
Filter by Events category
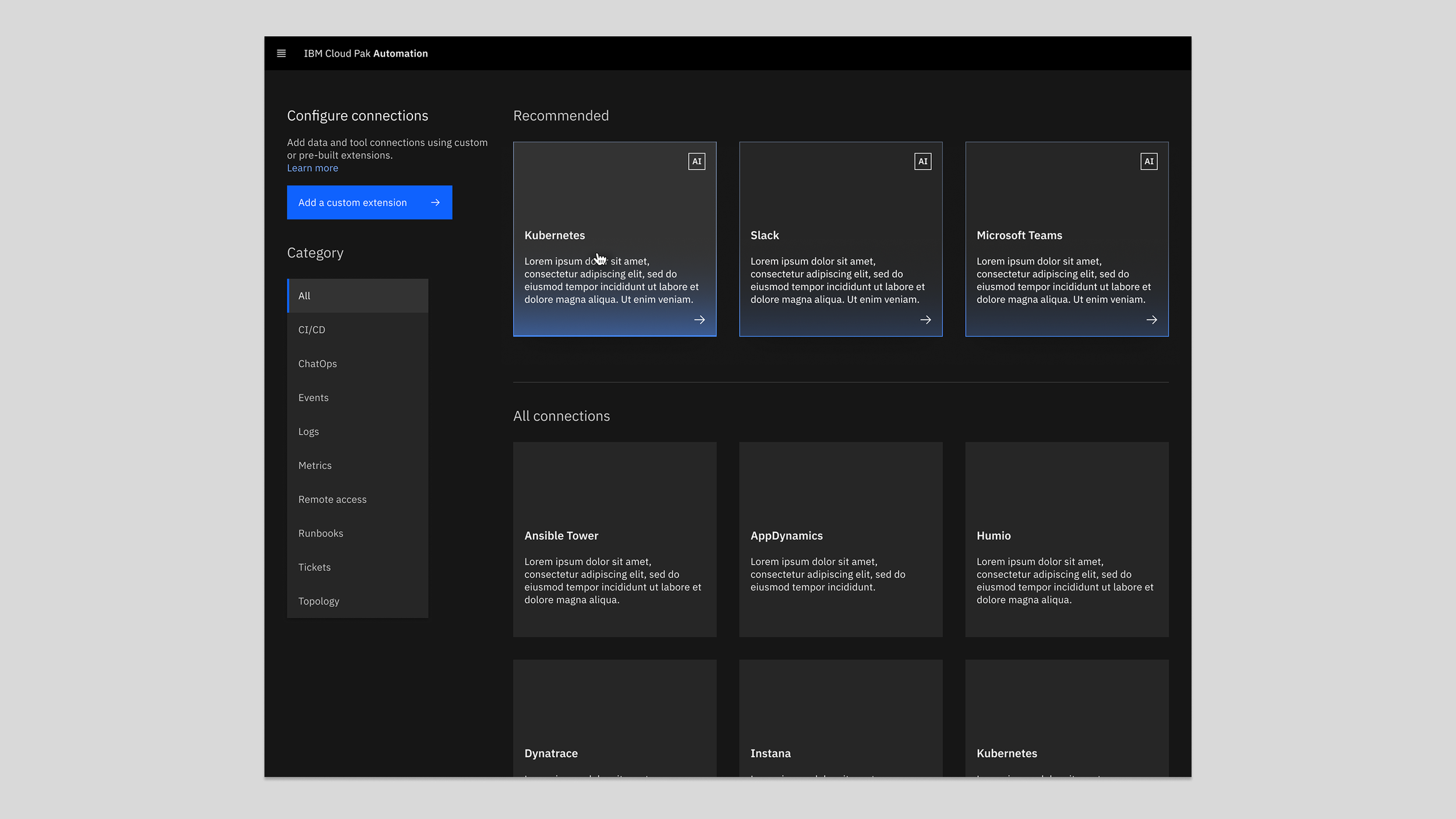(x=358, y=398)
